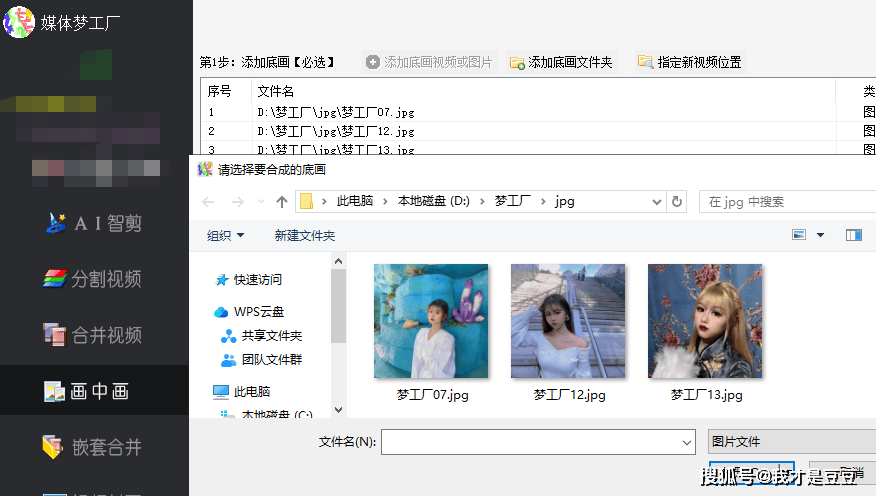Refresh the jpg folder
Screen dimensions: 876x496
coord(677,202)
